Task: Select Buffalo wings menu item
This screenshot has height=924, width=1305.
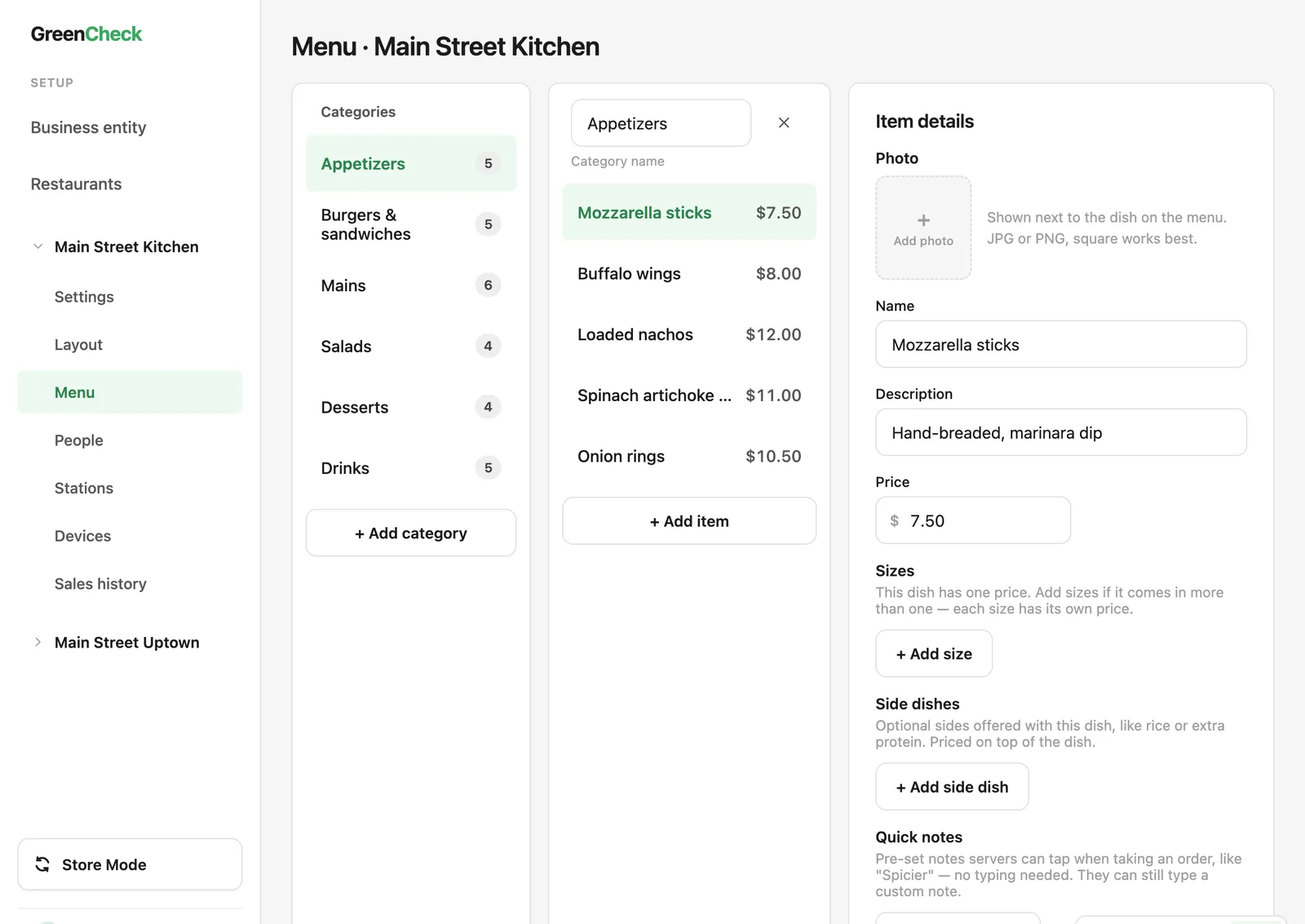Action: pyautogui.click(x=689, y=274)
